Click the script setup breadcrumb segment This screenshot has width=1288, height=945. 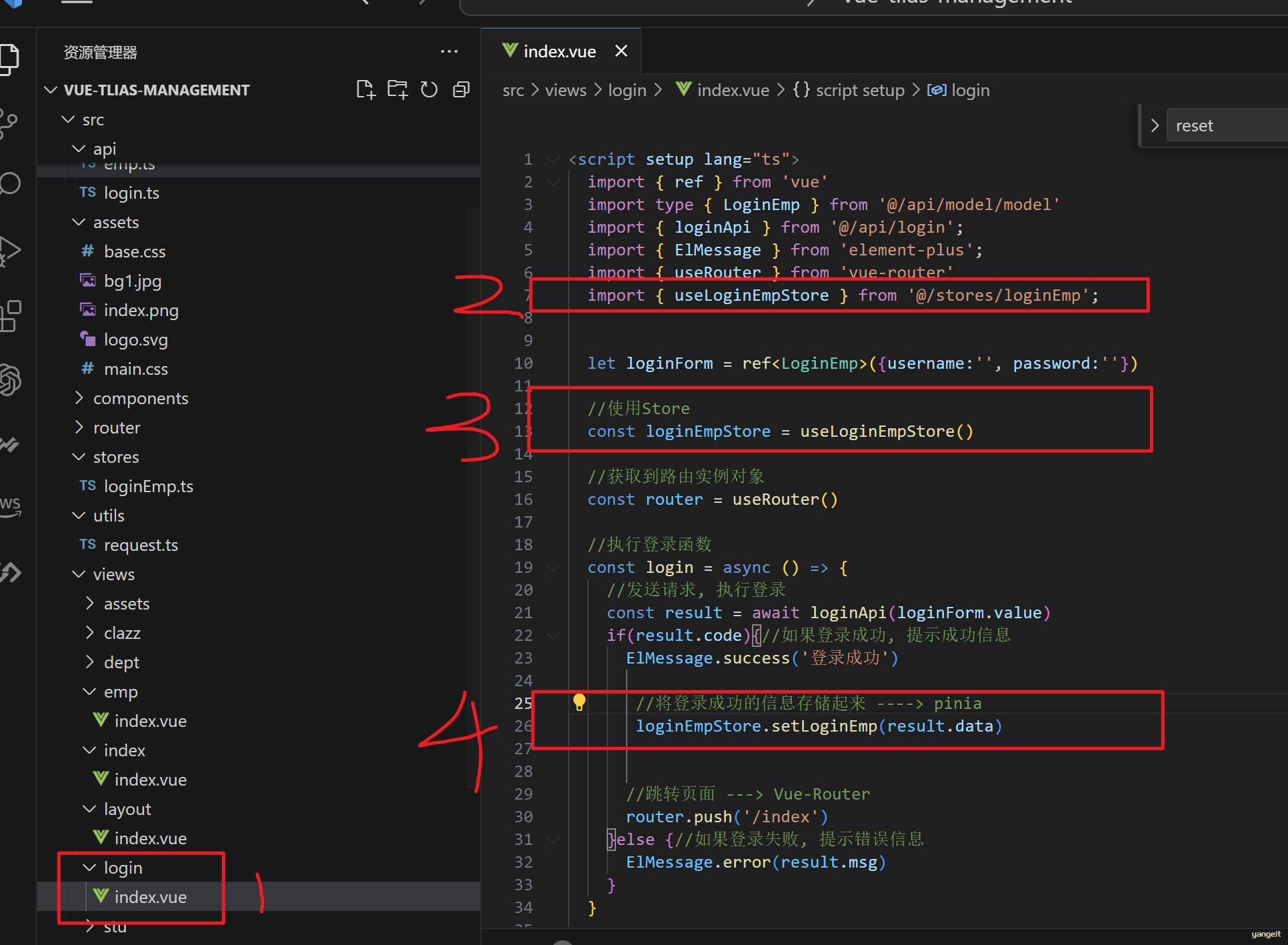pos(849,90)
